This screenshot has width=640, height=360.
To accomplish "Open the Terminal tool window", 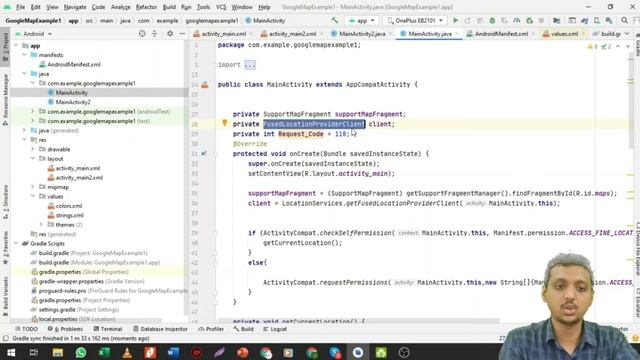I will point(108,329).
